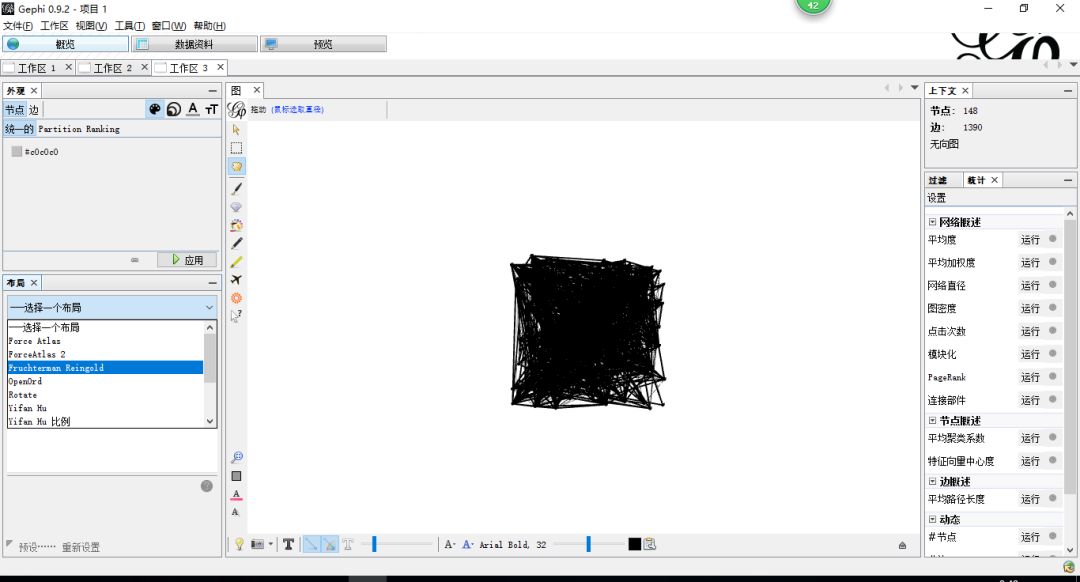Select the edit node attributes tool
This screenshot has height=582, width=1080.
(236, 316)
